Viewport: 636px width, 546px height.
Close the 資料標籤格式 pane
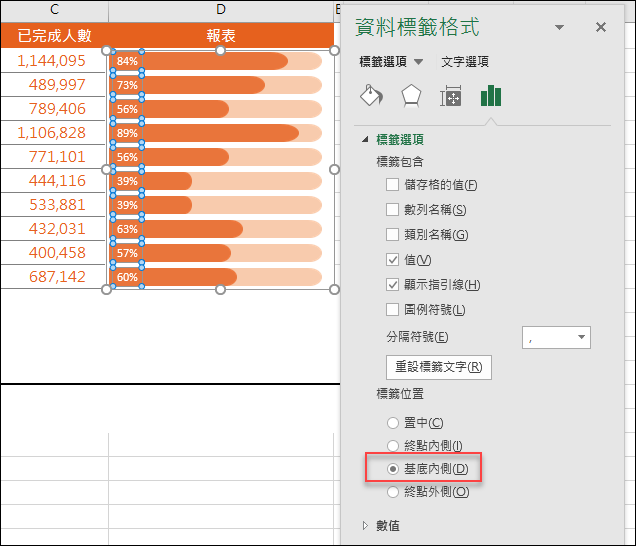point(601,27)
